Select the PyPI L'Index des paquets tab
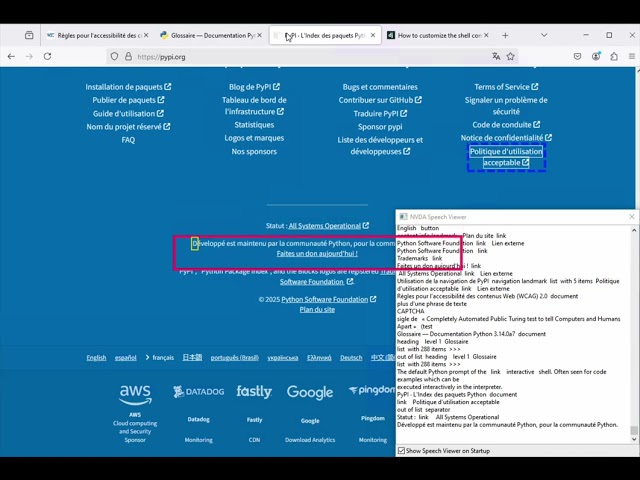Viewport: 640px width, 480px height. click(x=324, y=36)
